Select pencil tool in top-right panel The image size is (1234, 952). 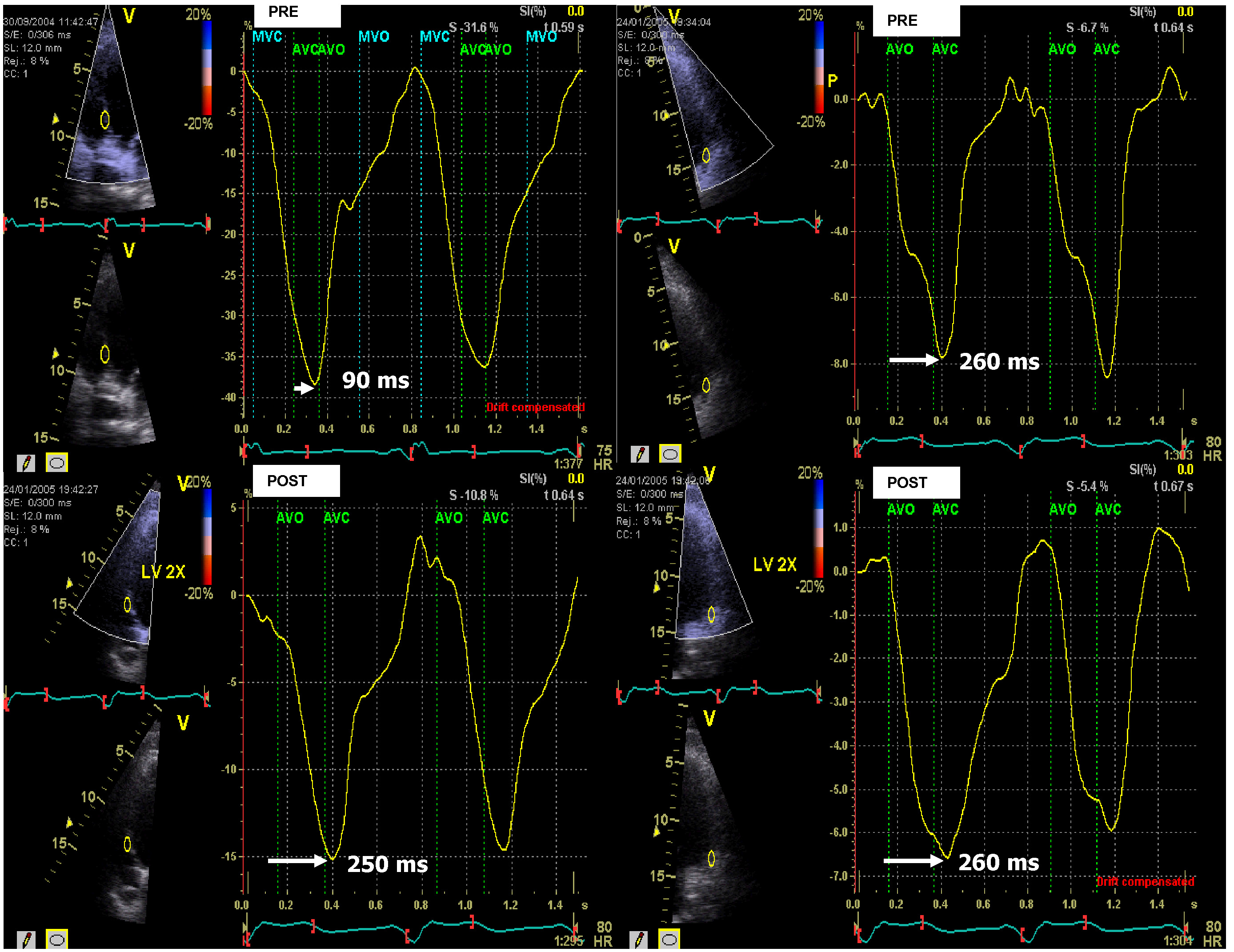coord(639,454)
